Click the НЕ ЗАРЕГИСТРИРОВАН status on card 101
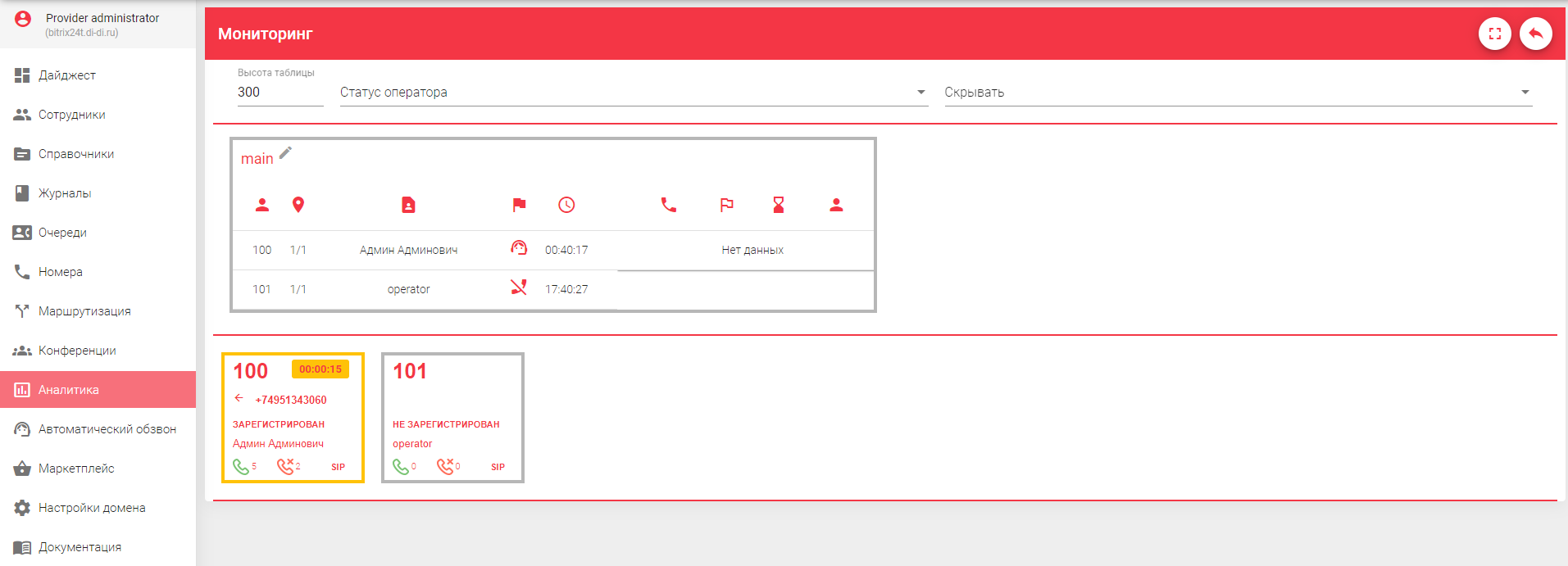 click(446, 424)
